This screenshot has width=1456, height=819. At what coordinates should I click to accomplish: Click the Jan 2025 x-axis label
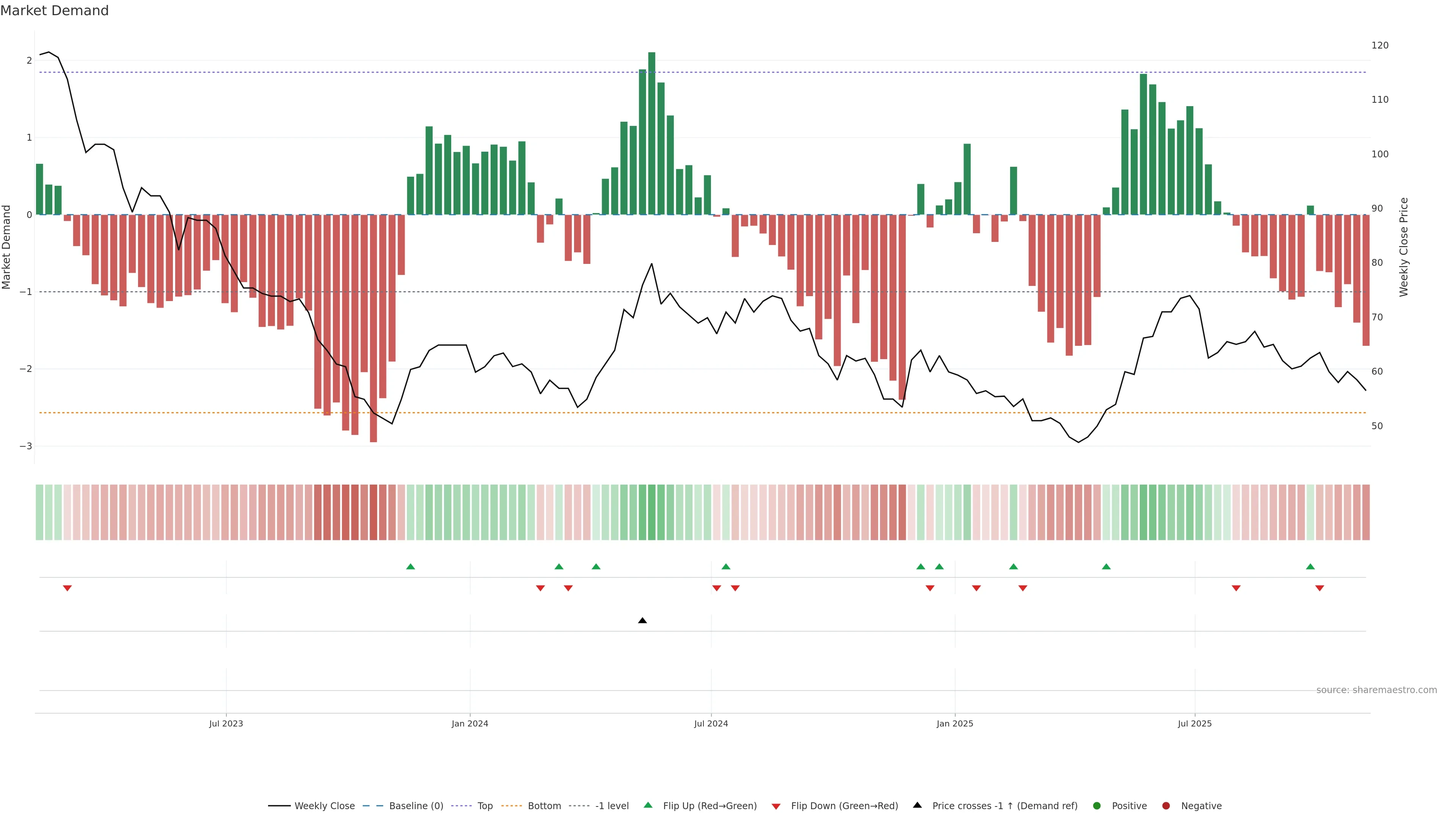pos(955,723)
